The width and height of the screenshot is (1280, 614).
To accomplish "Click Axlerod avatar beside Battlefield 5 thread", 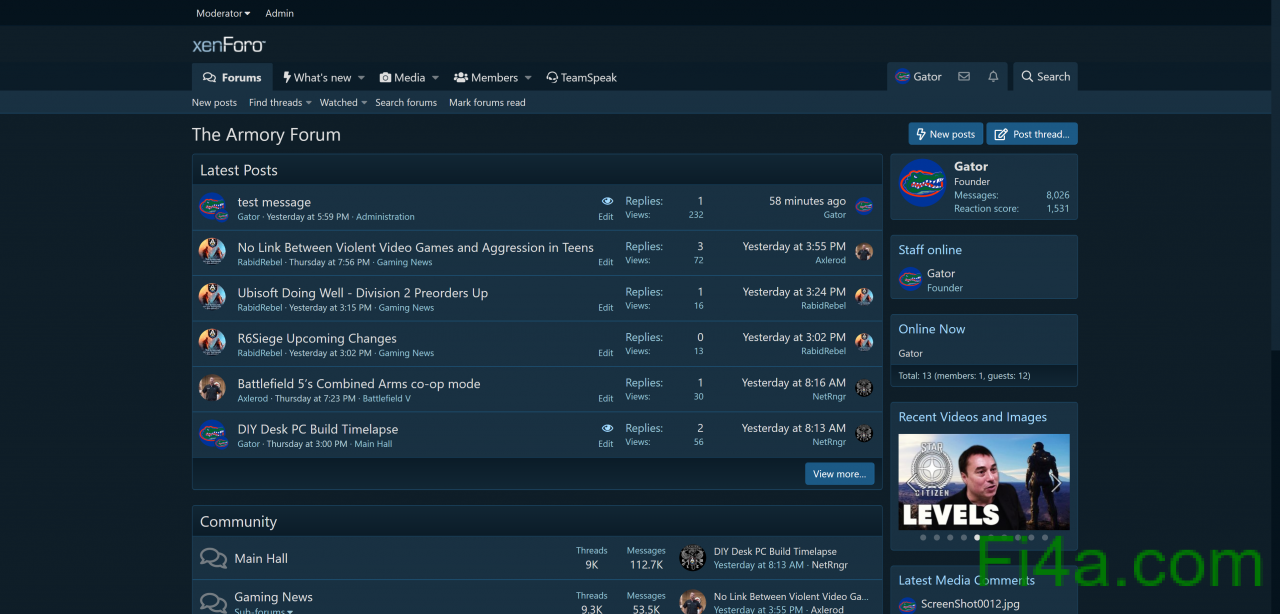I will [x=212, y=388].
